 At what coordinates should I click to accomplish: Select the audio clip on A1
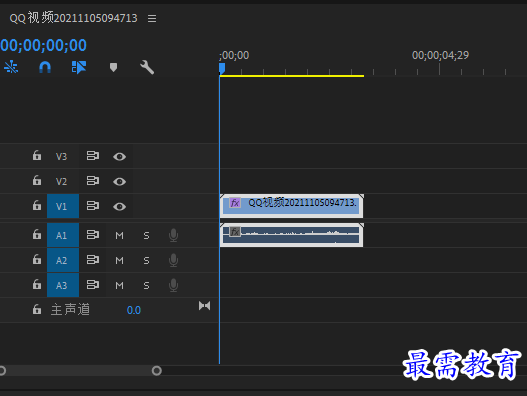291,235
